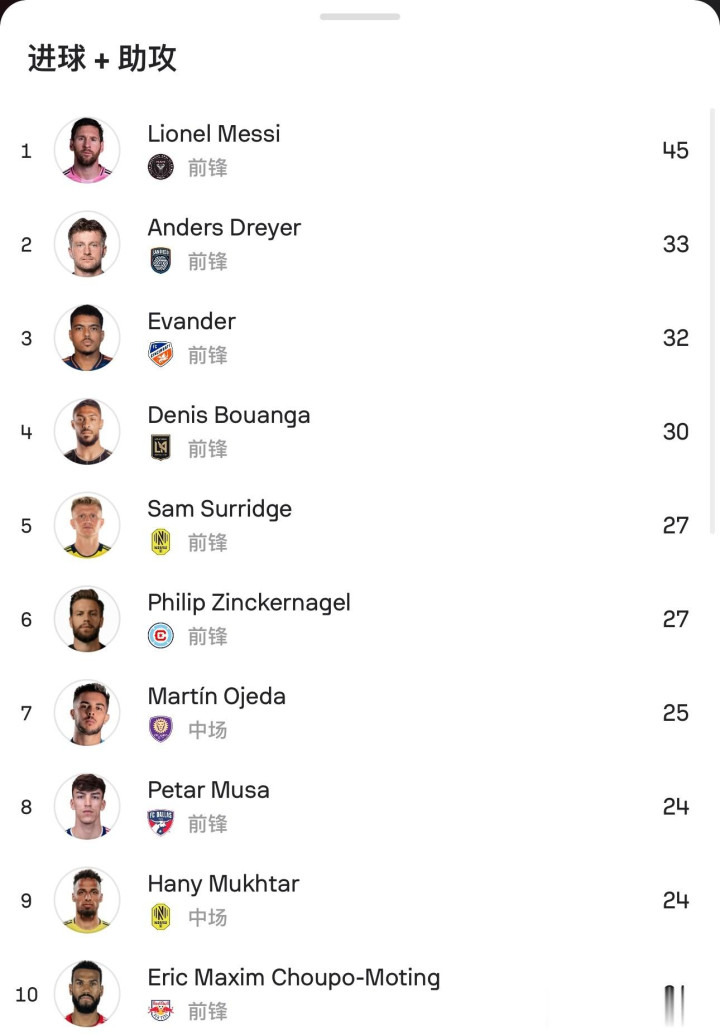
Task: Click the FC Cincinnati logo under Evander
Action: (x=160, y=355)
